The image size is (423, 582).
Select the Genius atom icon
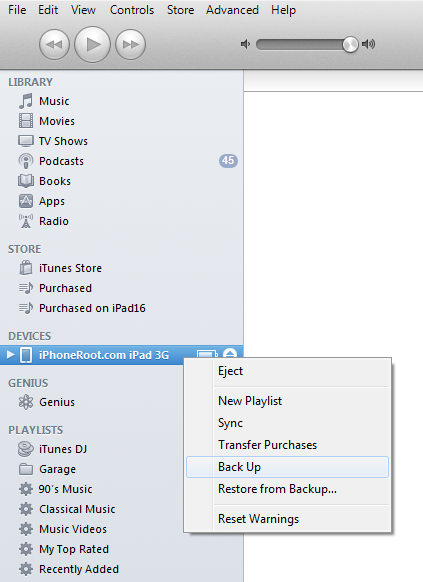click(26, 402)
